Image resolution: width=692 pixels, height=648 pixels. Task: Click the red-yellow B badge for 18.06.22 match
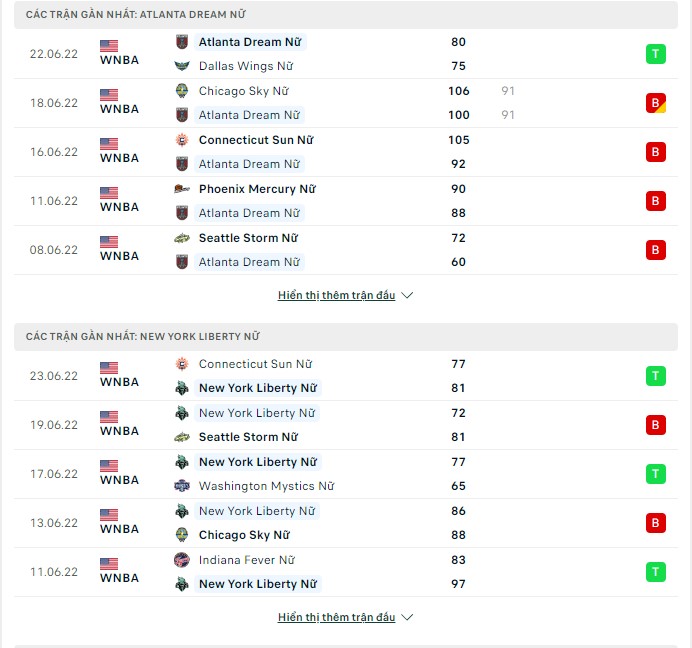pos(655,103)
